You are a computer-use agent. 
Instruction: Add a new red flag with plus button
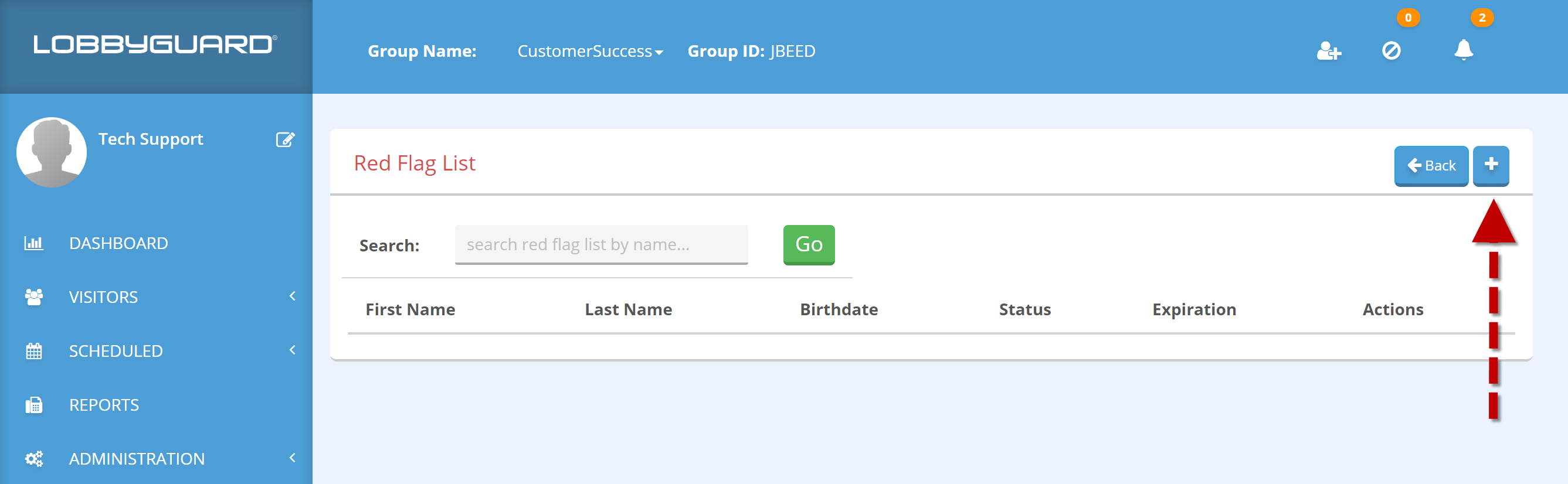pos(1491,165)
